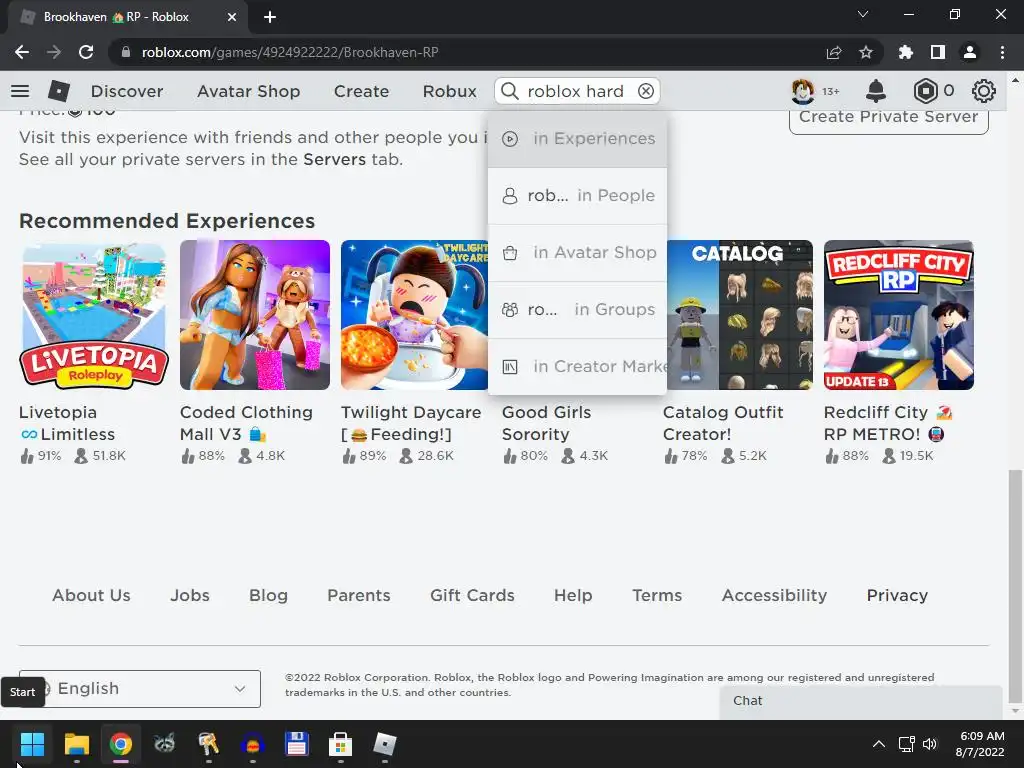Open Roblox app from taskbar

click(x=385, y=744)
